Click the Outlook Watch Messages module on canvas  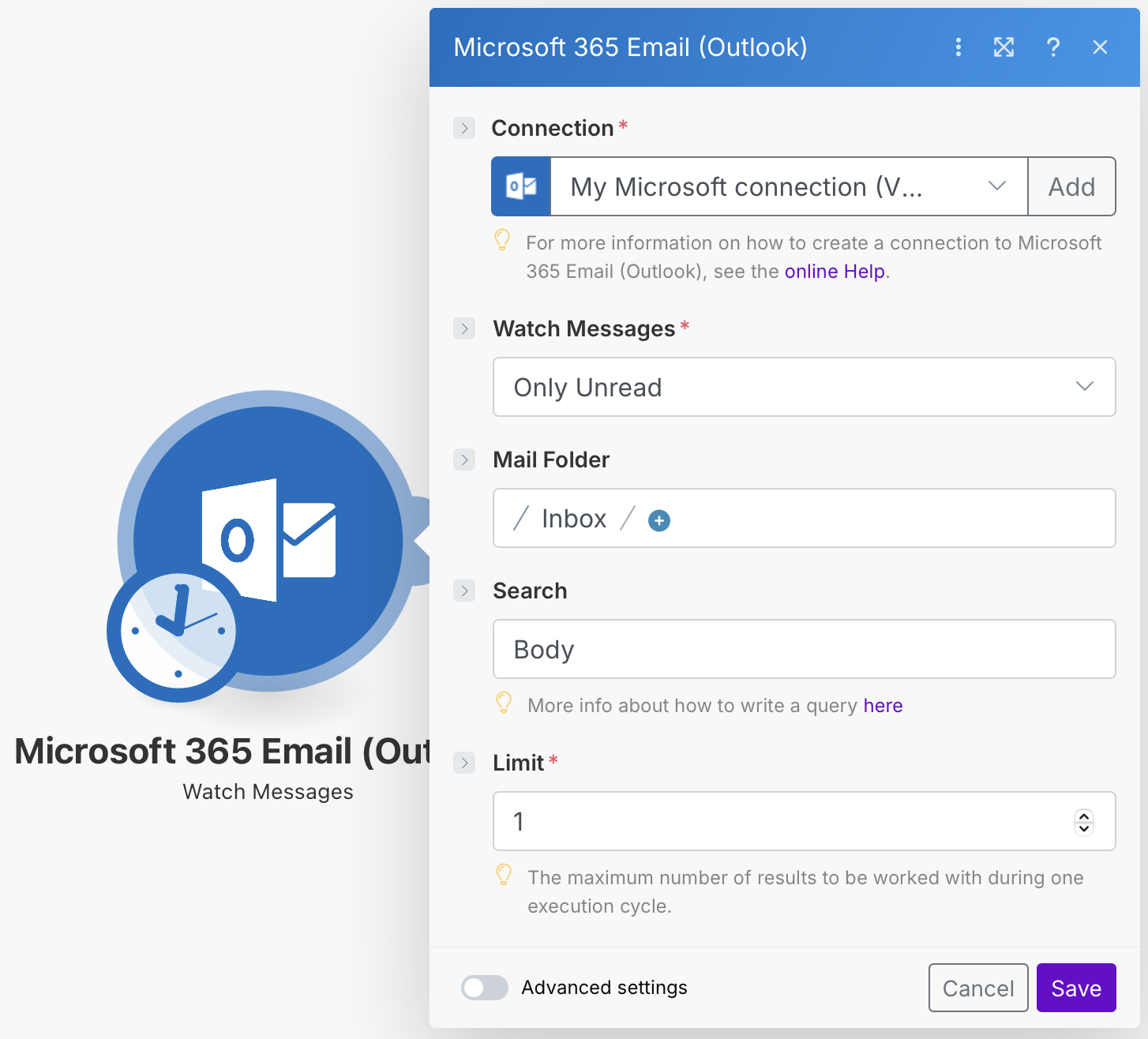(268, 541)
